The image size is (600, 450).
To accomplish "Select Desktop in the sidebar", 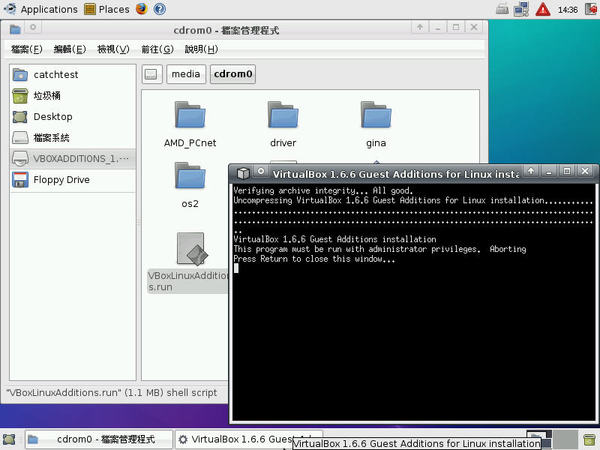I will 73,117.
